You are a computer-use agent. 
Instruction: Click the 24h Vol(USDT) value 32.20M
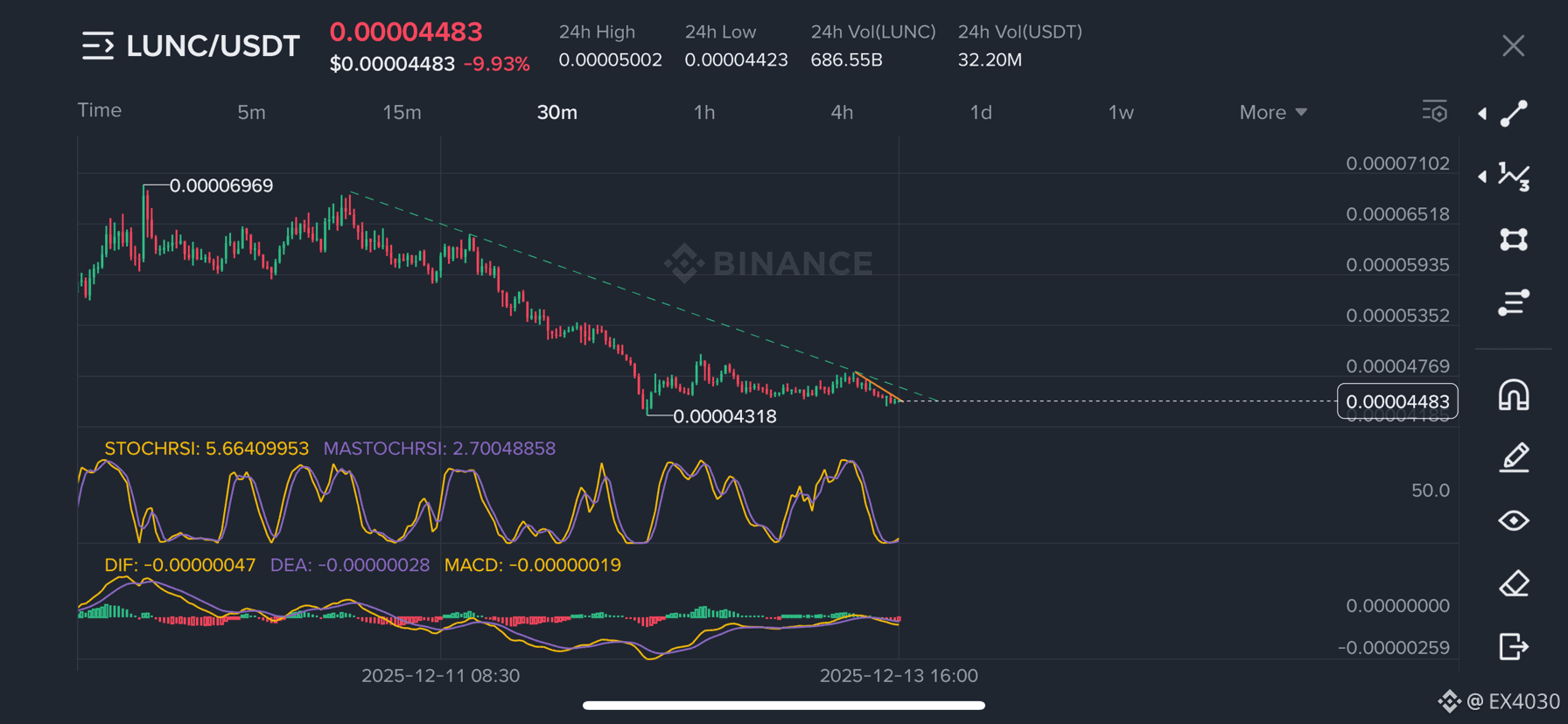(990, 59)
